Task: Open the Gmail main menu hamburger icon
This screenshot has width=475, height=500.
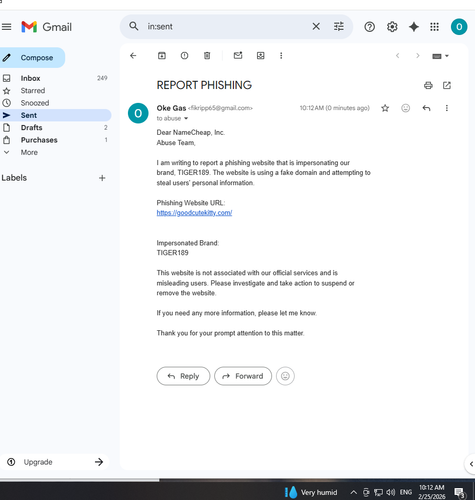Action: [x=6, y=27]
